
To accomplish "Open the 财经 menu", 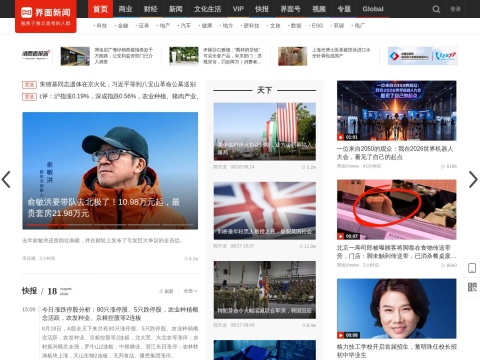I will coord(150,9).
